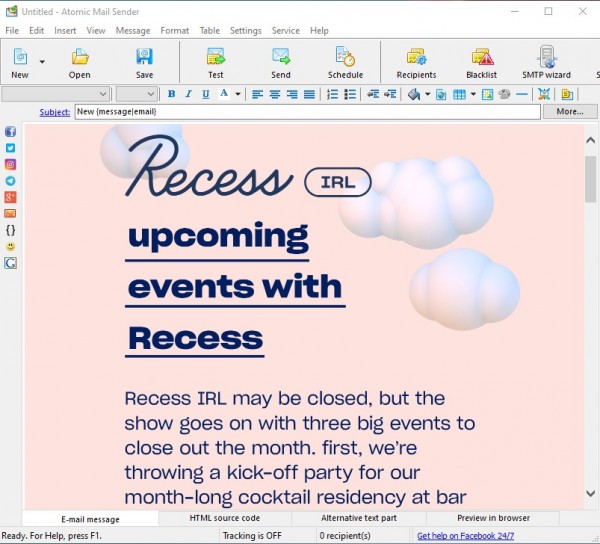Image resolution: width=600 pixels, height=544 pixels.
Task: Increase the indent
Action: (x=390, y=94)
